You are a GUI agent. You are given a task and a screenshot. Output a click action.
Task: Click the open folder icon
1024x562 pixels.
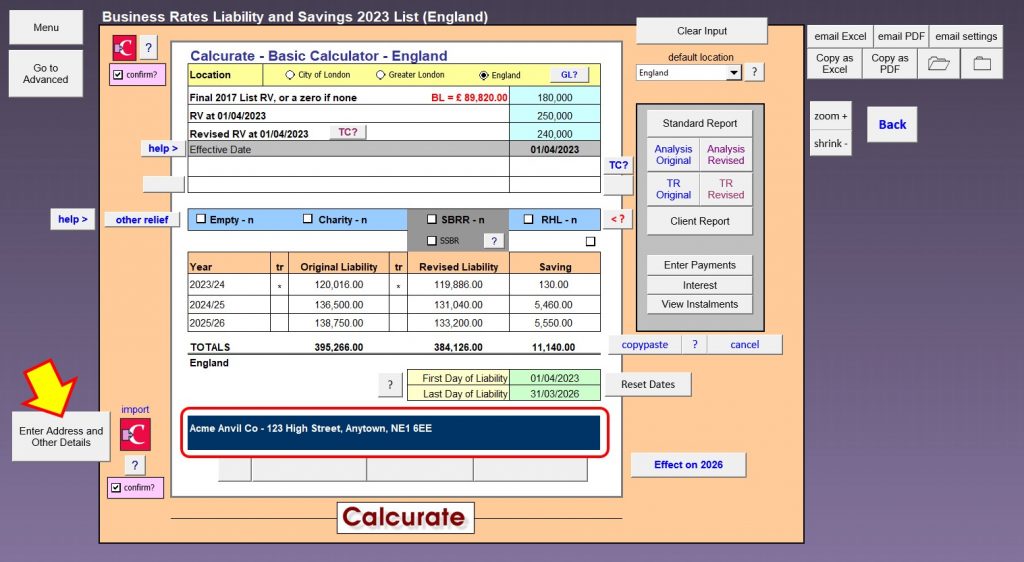pos(937,64)
